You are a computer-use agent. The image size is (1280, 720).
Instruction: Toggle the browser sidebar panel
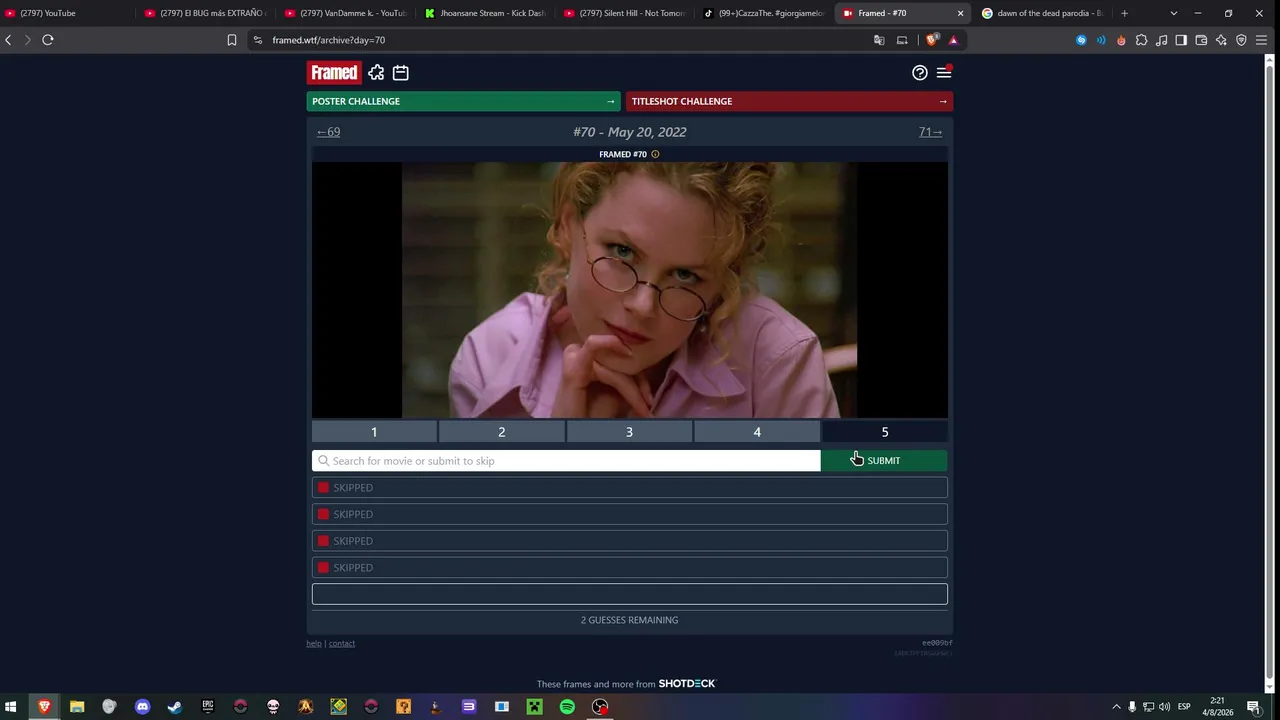pyautogui.click(x=1181, y=40)
